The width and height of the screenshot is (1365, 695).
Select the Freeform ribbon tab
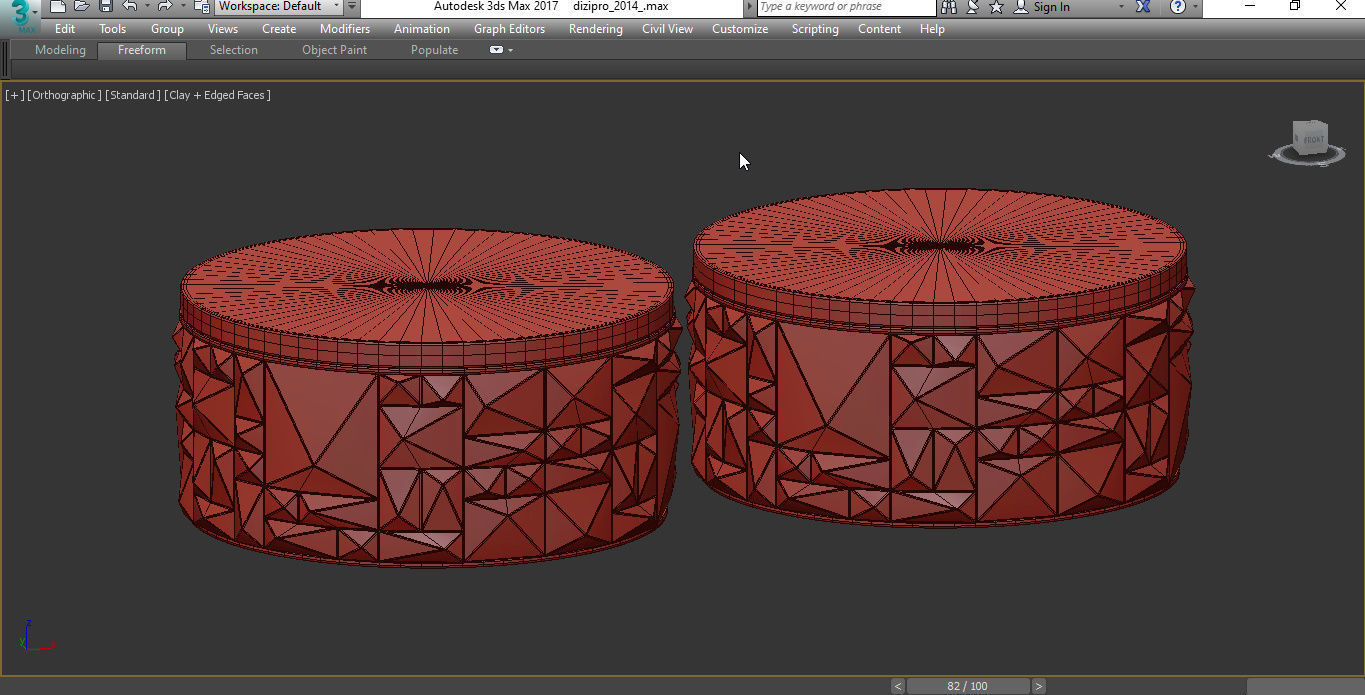click(142, 50)
